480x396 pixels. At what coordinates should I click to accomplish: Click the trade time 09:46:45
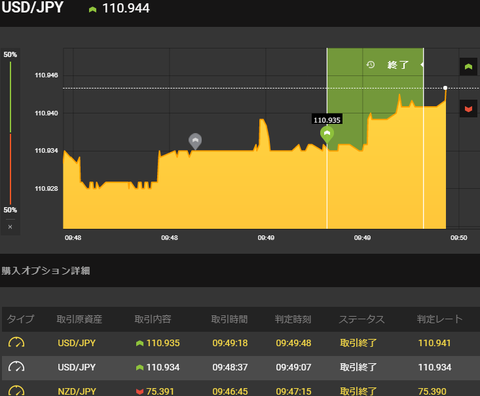tap(230, 391)
